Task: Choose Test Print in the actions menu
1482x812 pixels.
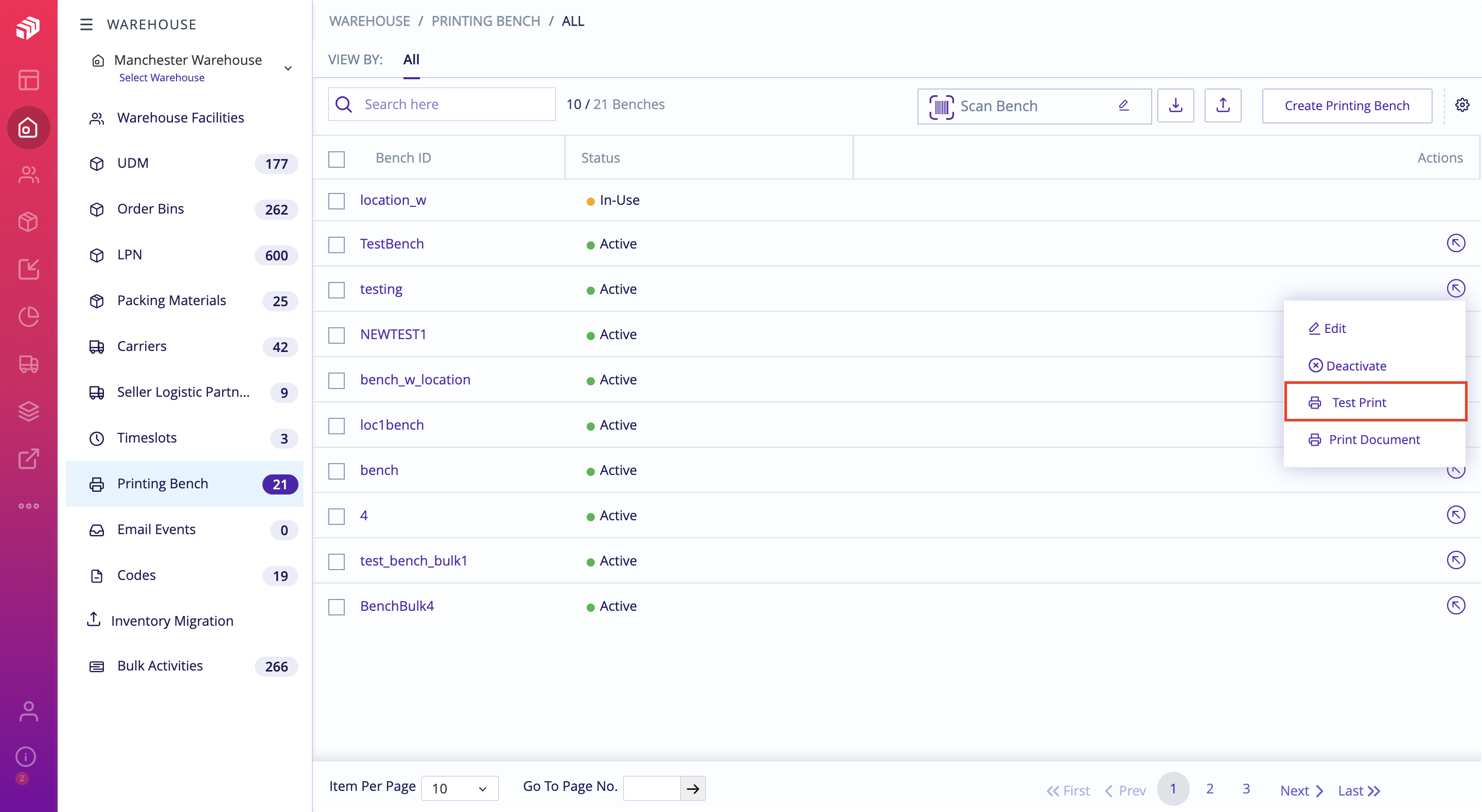Action: click(1375, 402)
